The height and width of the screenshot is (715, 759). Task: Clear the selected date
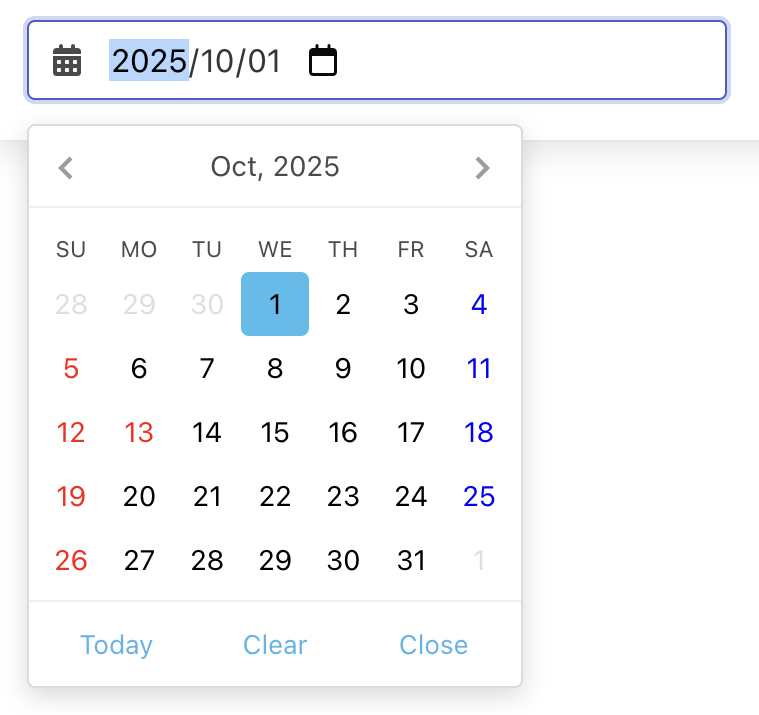[x=275, y=645]
